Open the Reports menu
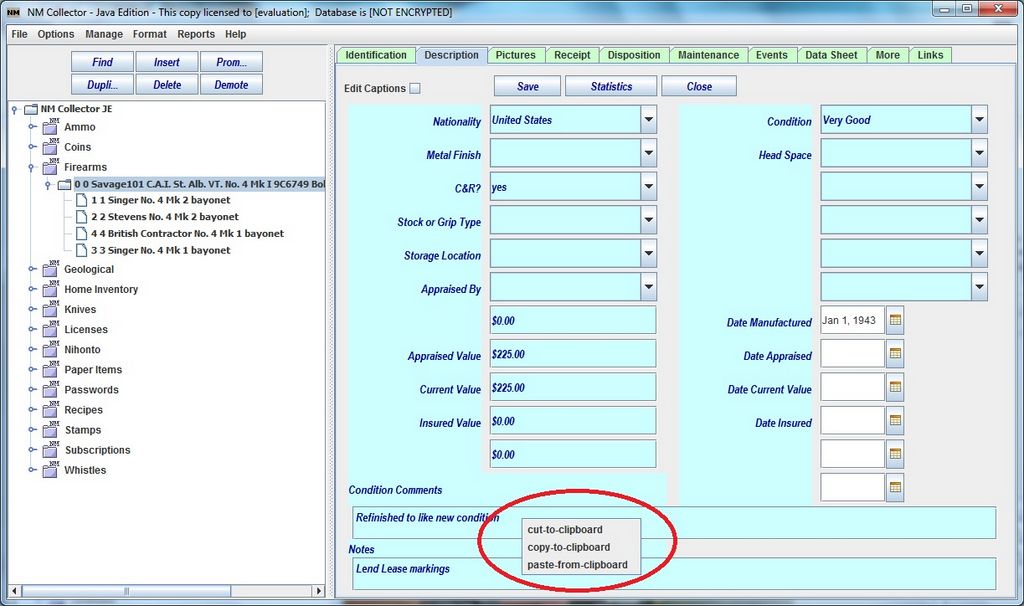This screenshot has width=1024, height=606. tap(196, 34)
